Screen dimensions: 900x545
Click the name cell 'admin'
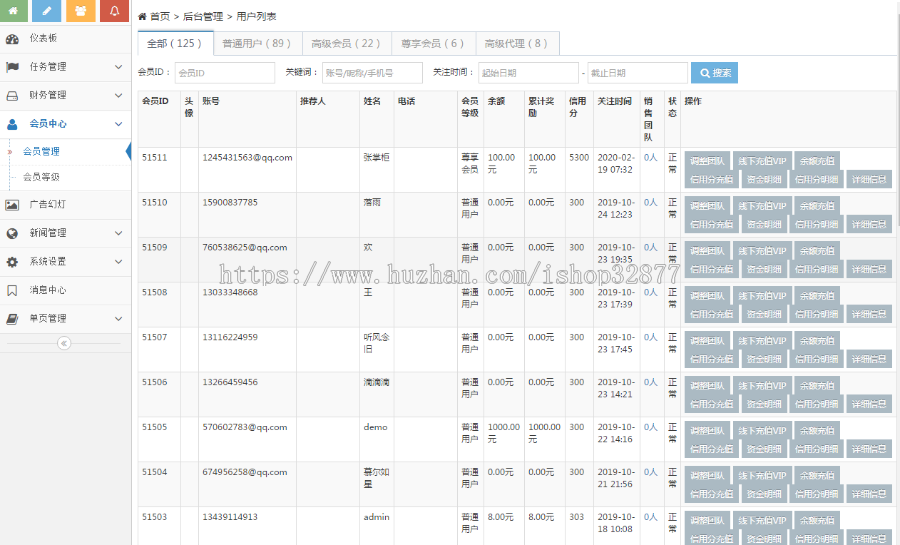point(377,517)
